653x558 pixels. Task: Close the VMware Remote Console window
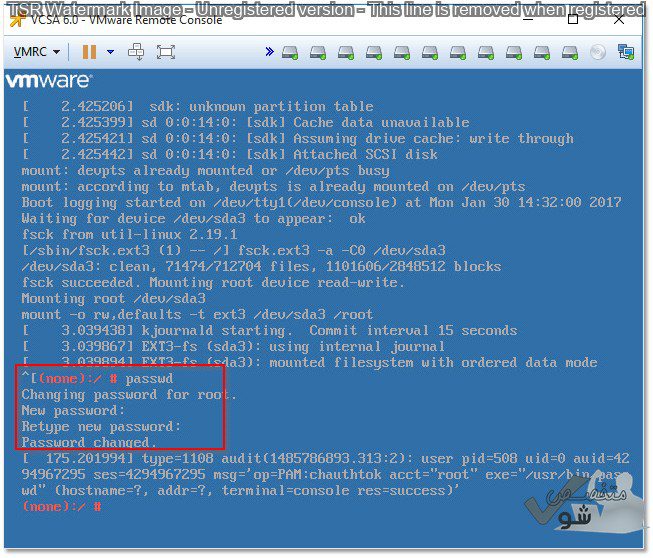(619, 19)
